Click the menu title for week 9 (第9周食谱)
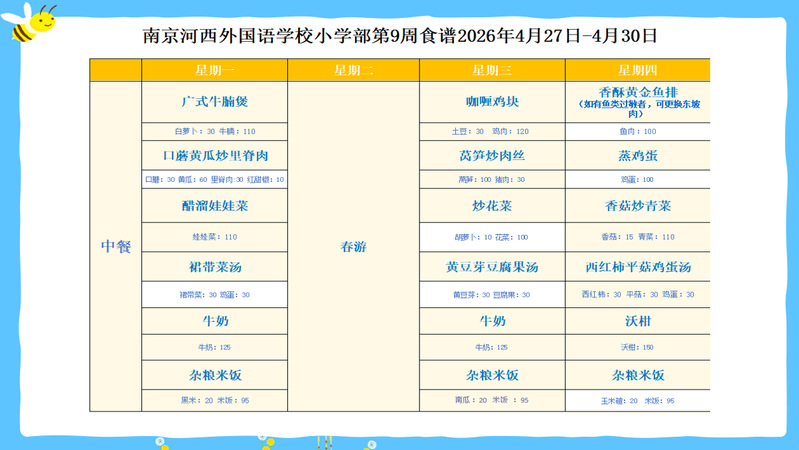Screen dimensions: 799x450 [400, 36]
